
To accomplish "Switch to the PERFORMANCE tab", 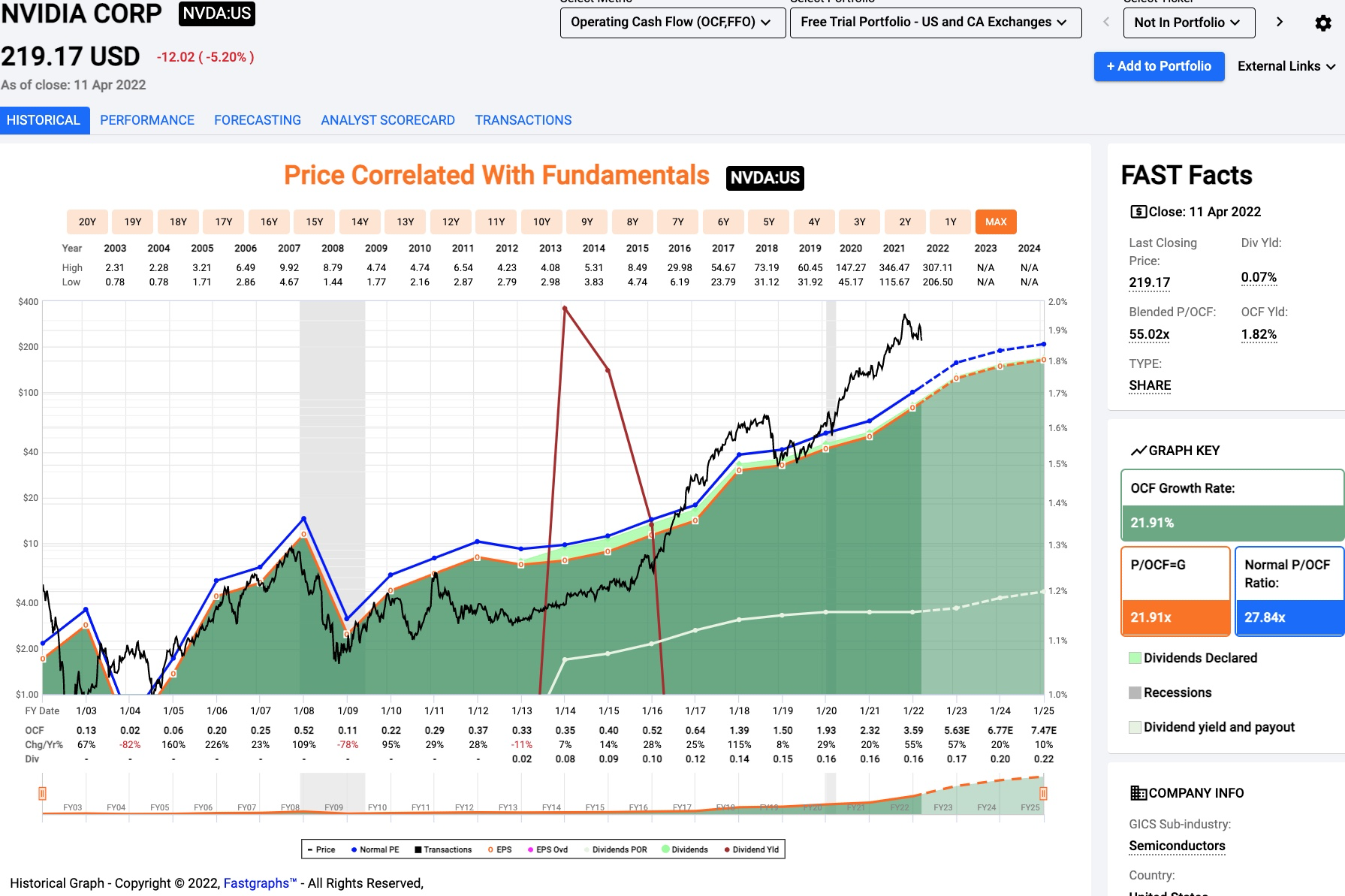I will (147, 120).
